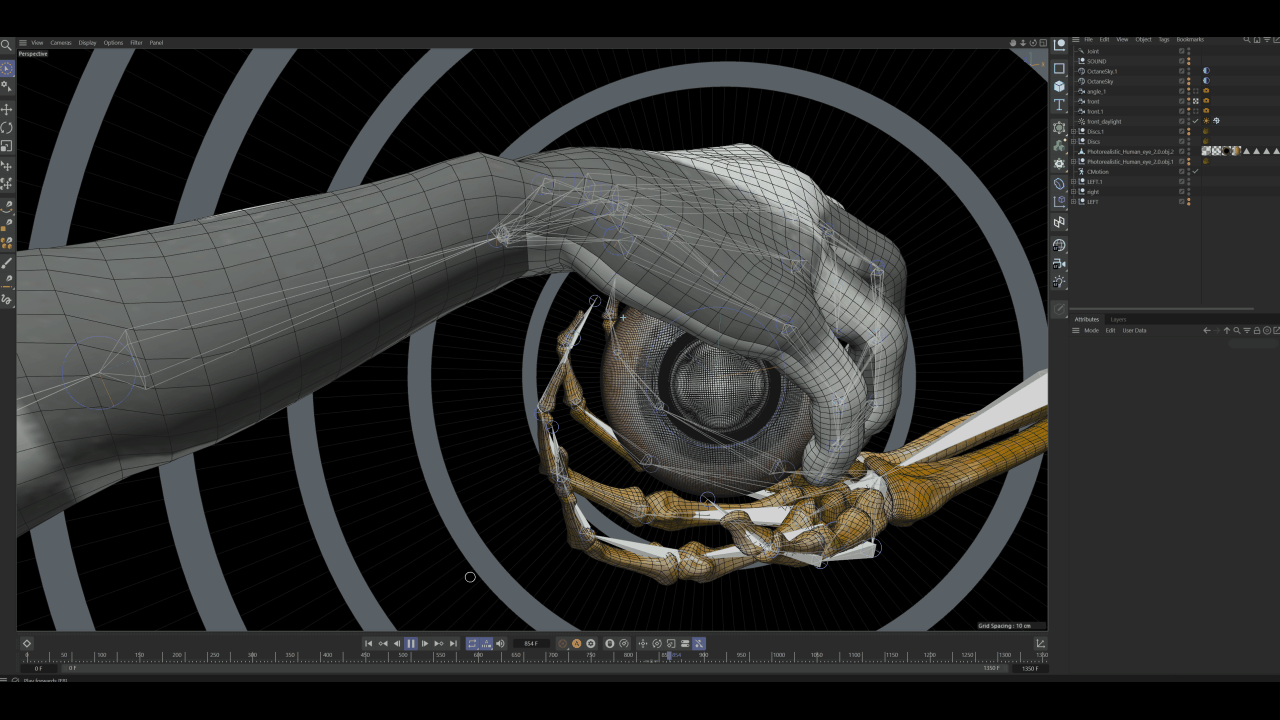The width and height of the screenshot is (1280, 720).
Task: Expand the LEFT.1 object
Action: [1073, 181]
